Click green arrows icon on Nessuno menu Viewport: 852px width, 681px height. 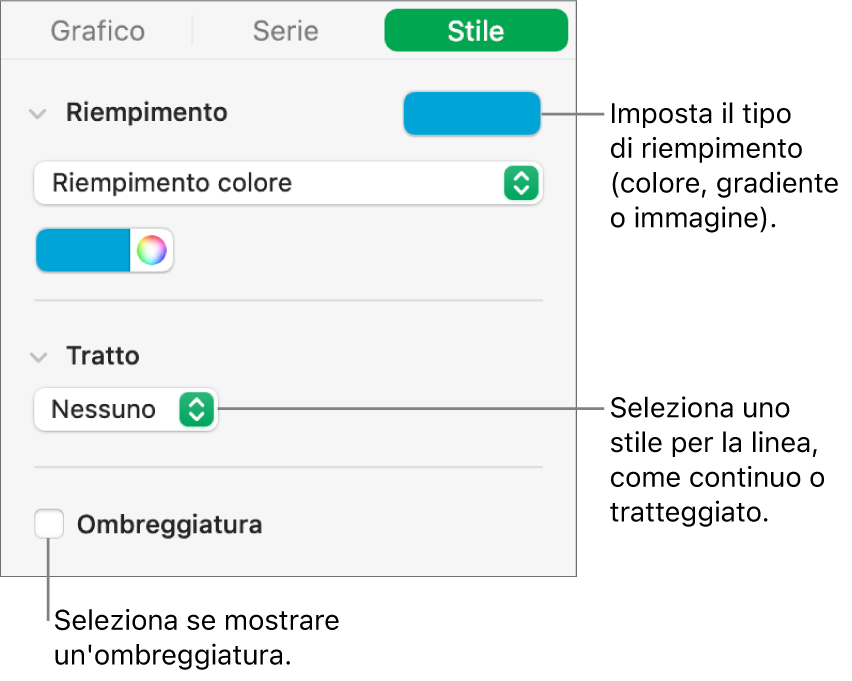tap(197, 409)
